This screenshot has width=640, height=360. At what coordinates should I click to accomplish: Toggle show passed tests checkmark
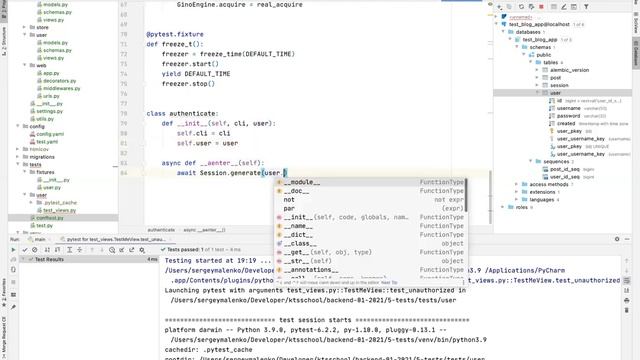(x=25, y=249)
